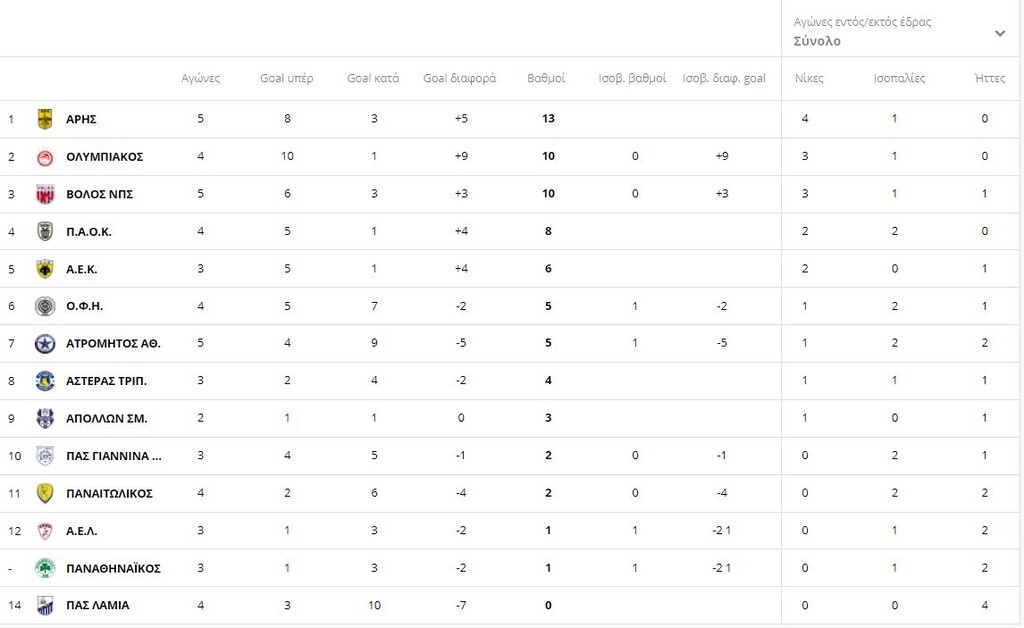
Task: Click the ΟΛΥΜΠΙΑΚΟΣ team logo
Action: 44,157
